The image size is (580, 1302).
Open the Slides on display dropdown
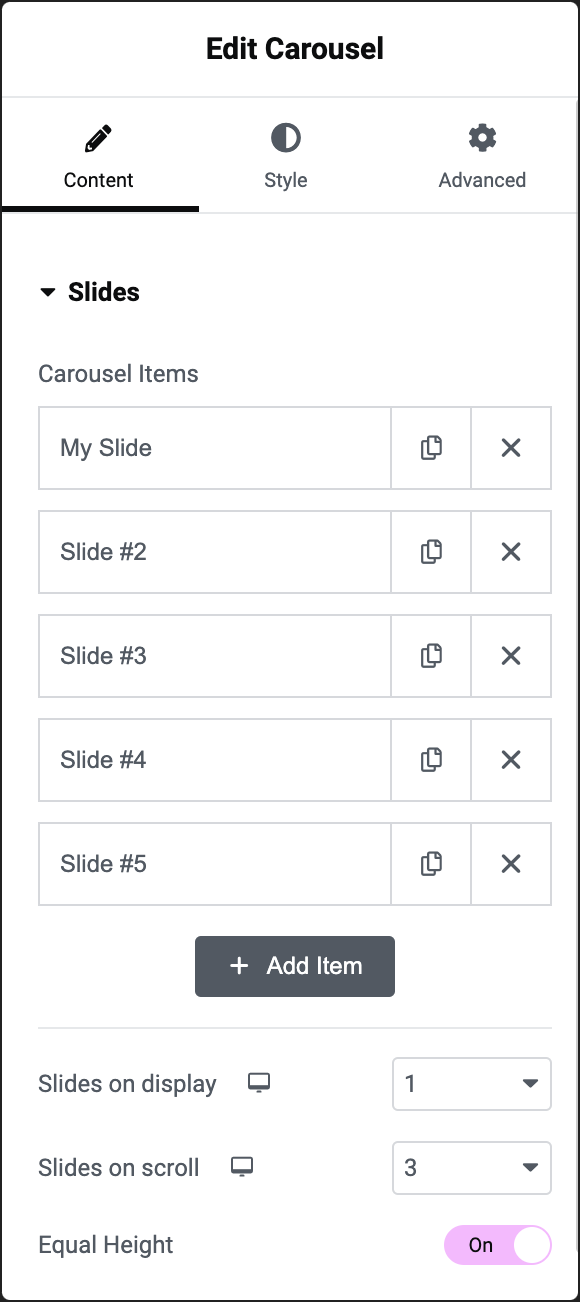click(471, 1083)
